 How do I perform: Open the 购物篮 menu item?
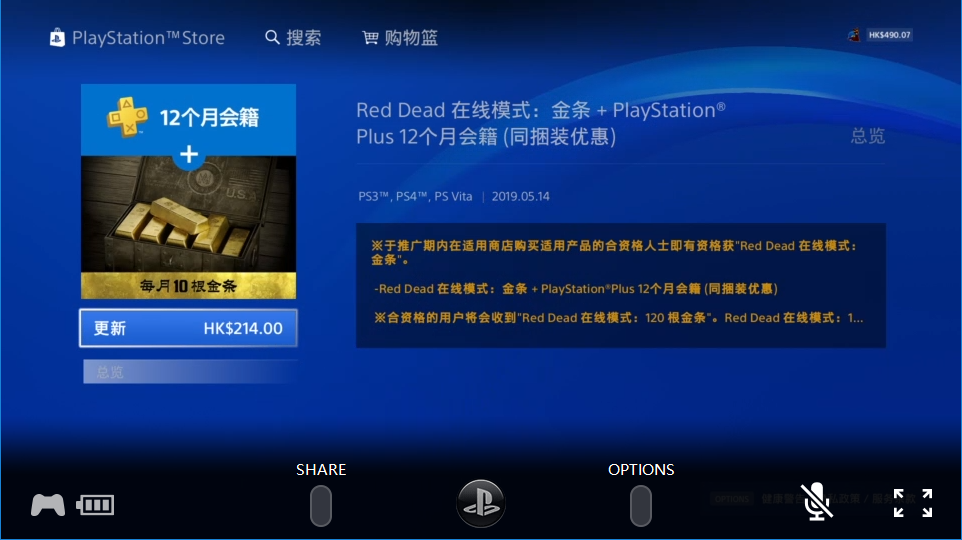(411, 38)
